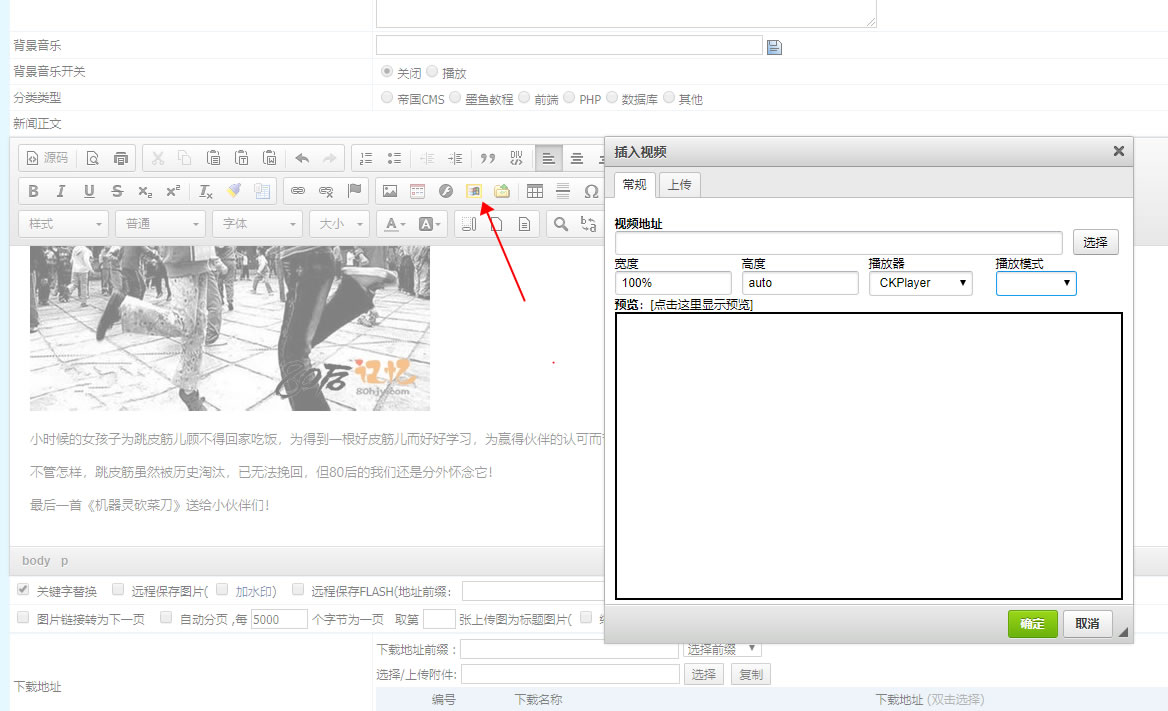Undo the last editor action
The width and height of the screenshot is (1168, 711).
coord(300,157)
